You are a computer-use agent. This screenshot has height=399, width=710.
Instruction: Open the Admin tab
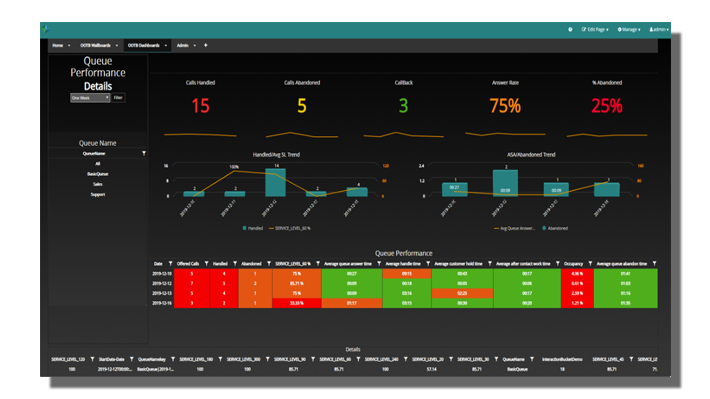point(182,45)
